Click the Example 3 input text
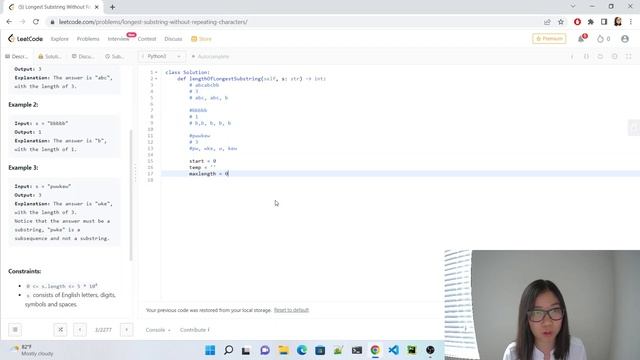Screen dimensions: 640x360 point(42,187)
